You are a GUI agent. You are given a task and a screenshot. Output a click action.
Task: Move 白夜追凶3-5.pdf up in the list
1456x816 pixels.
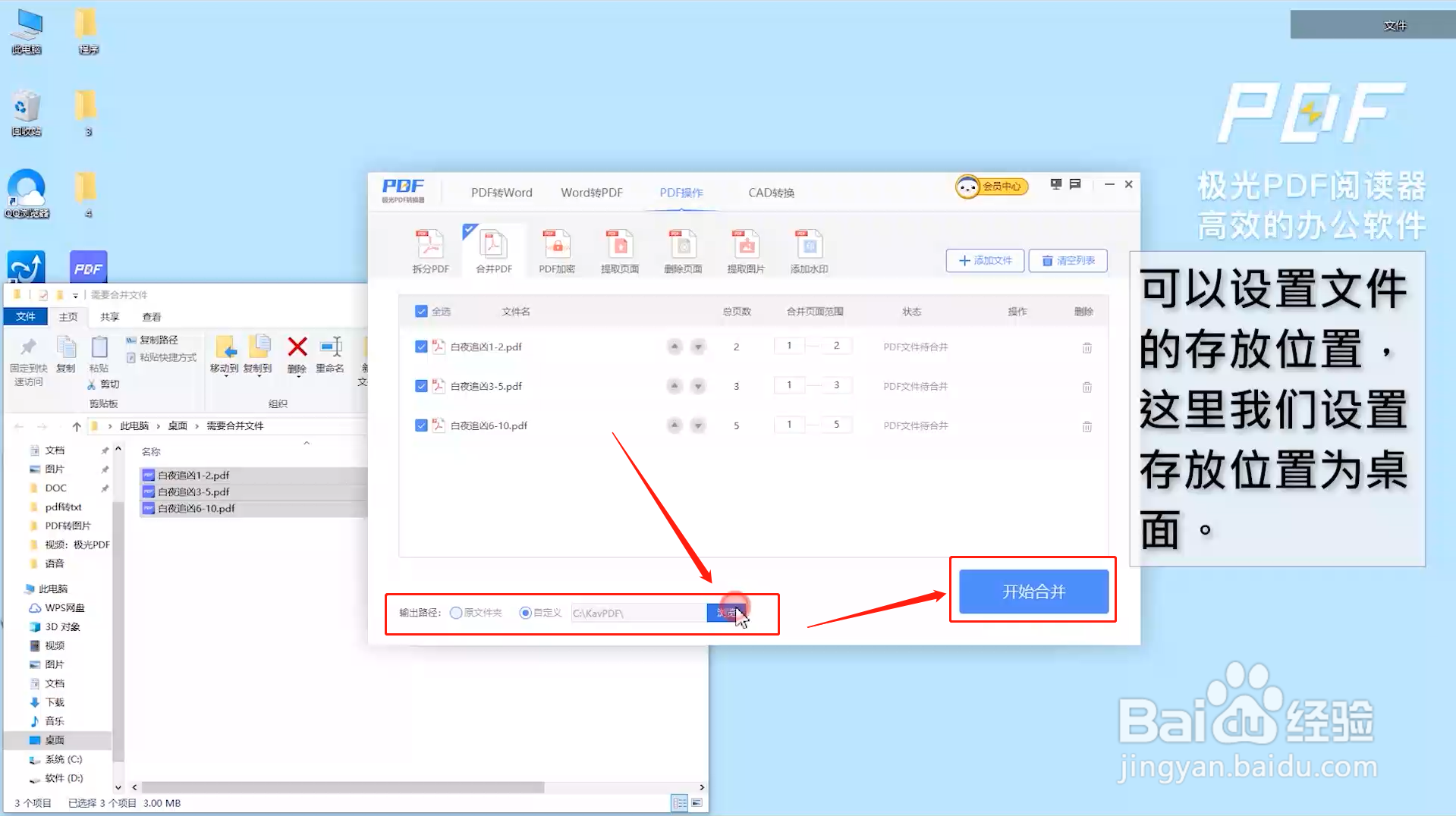pos(674,386)
